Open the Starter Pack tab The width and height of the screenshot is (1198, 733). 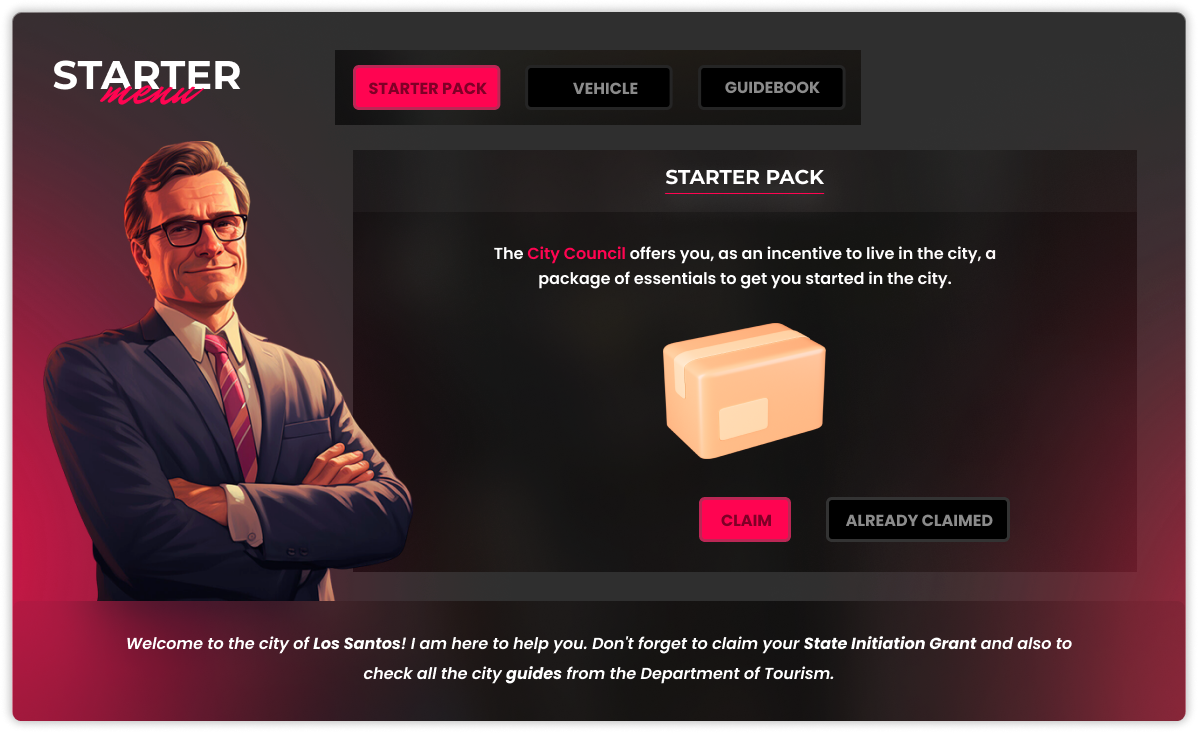click(426, 88)
